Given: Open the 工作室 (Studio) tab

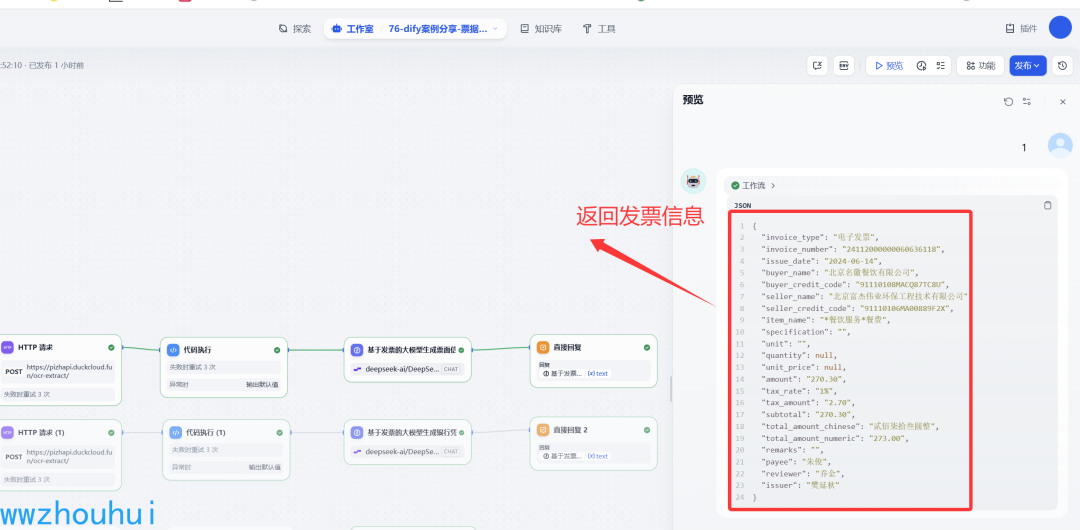Looking at the screenshot, I should click(353, 29).
